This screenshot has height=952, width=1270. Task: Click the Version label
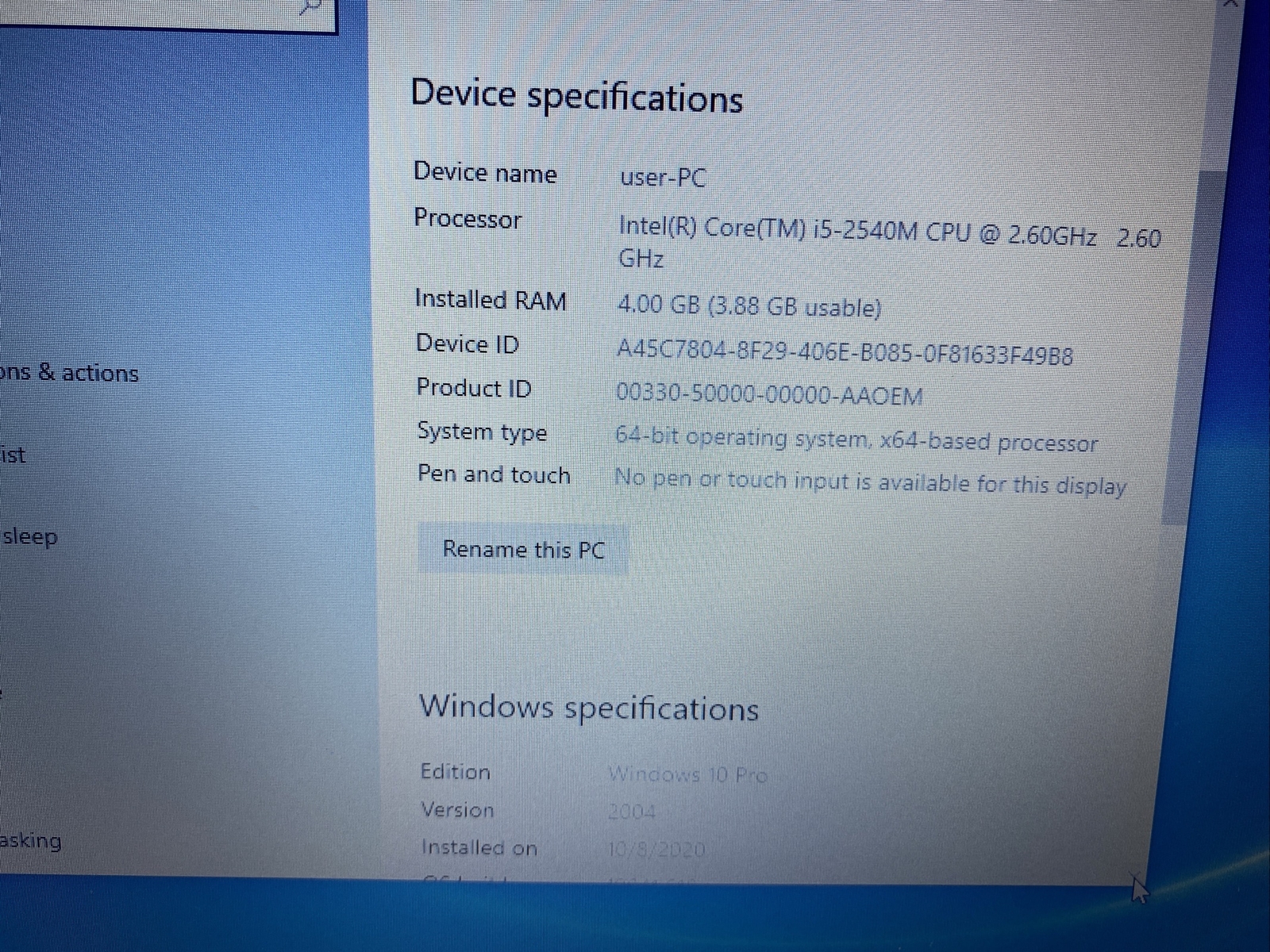pyautogui.click(x=457, y=810)
